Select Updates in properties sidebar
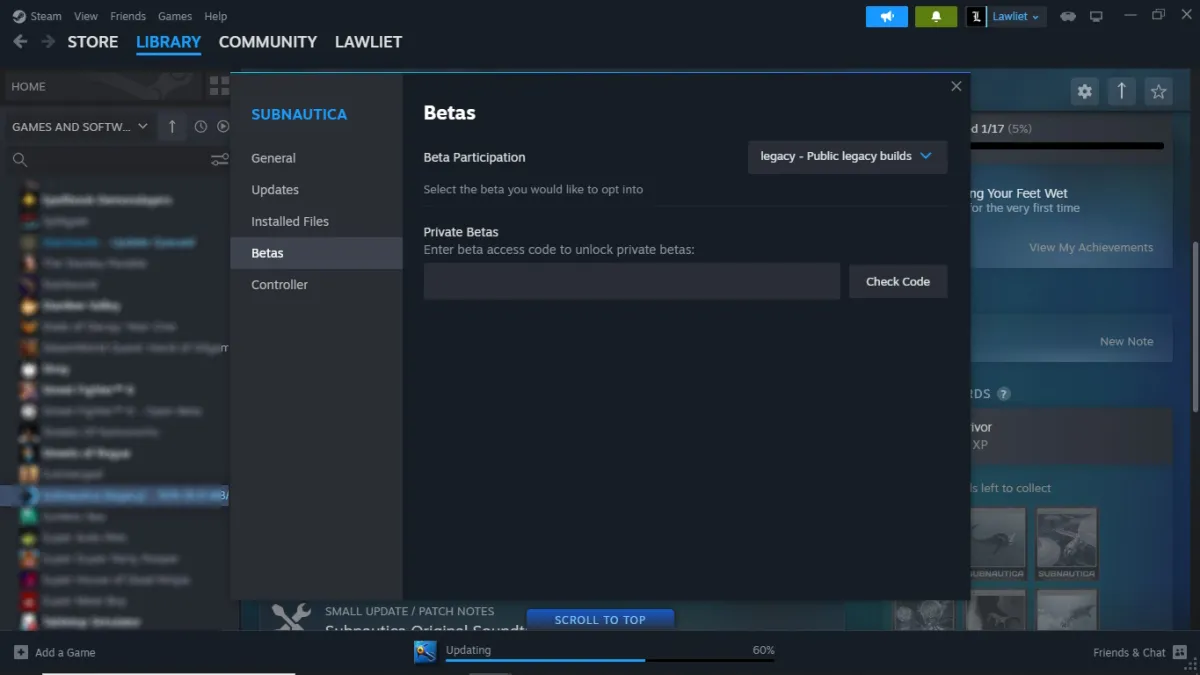Image resolution: width=1200 pixels, height=675 pixels. click(316, 190)
